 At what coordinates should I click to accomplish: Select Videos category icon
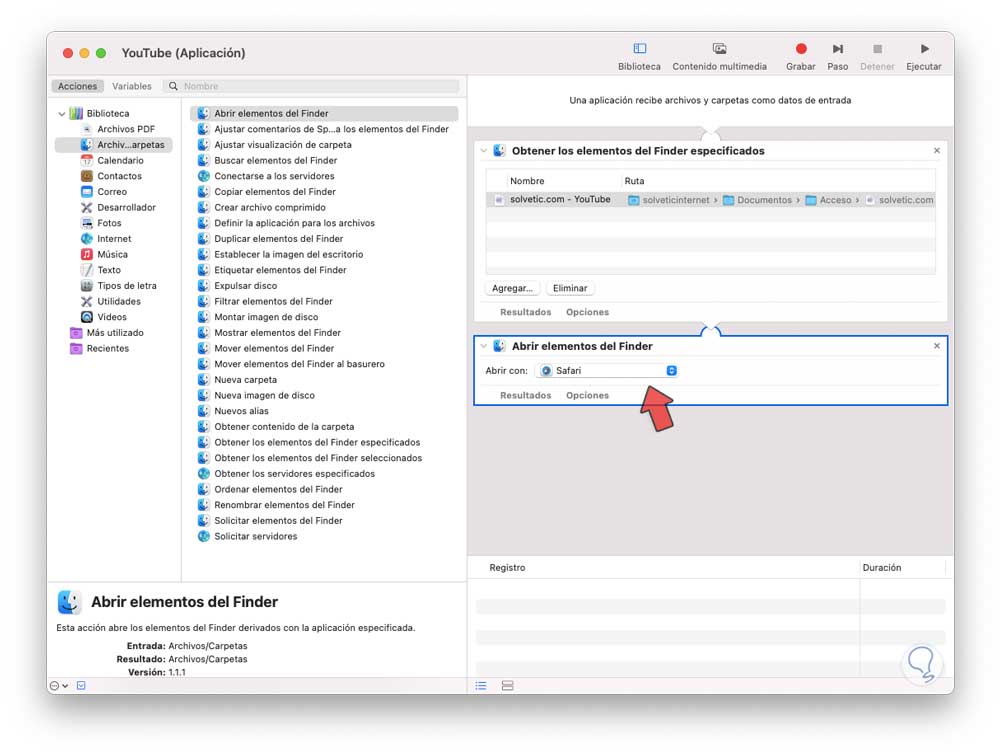tap(87, 317)
